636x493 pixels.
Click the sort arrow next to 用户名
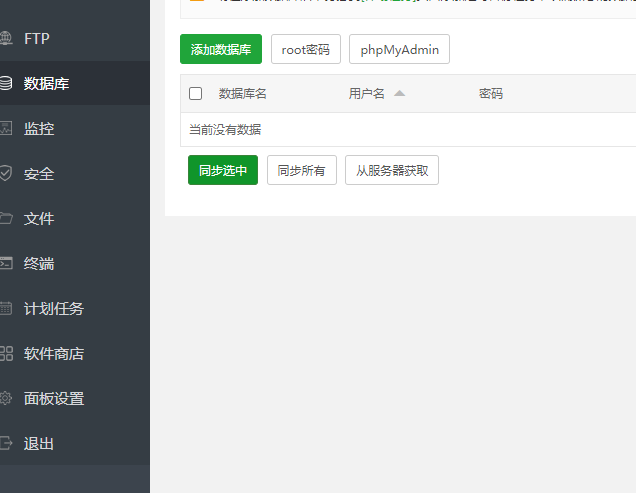pyautogui.click(x=400, y=93)
